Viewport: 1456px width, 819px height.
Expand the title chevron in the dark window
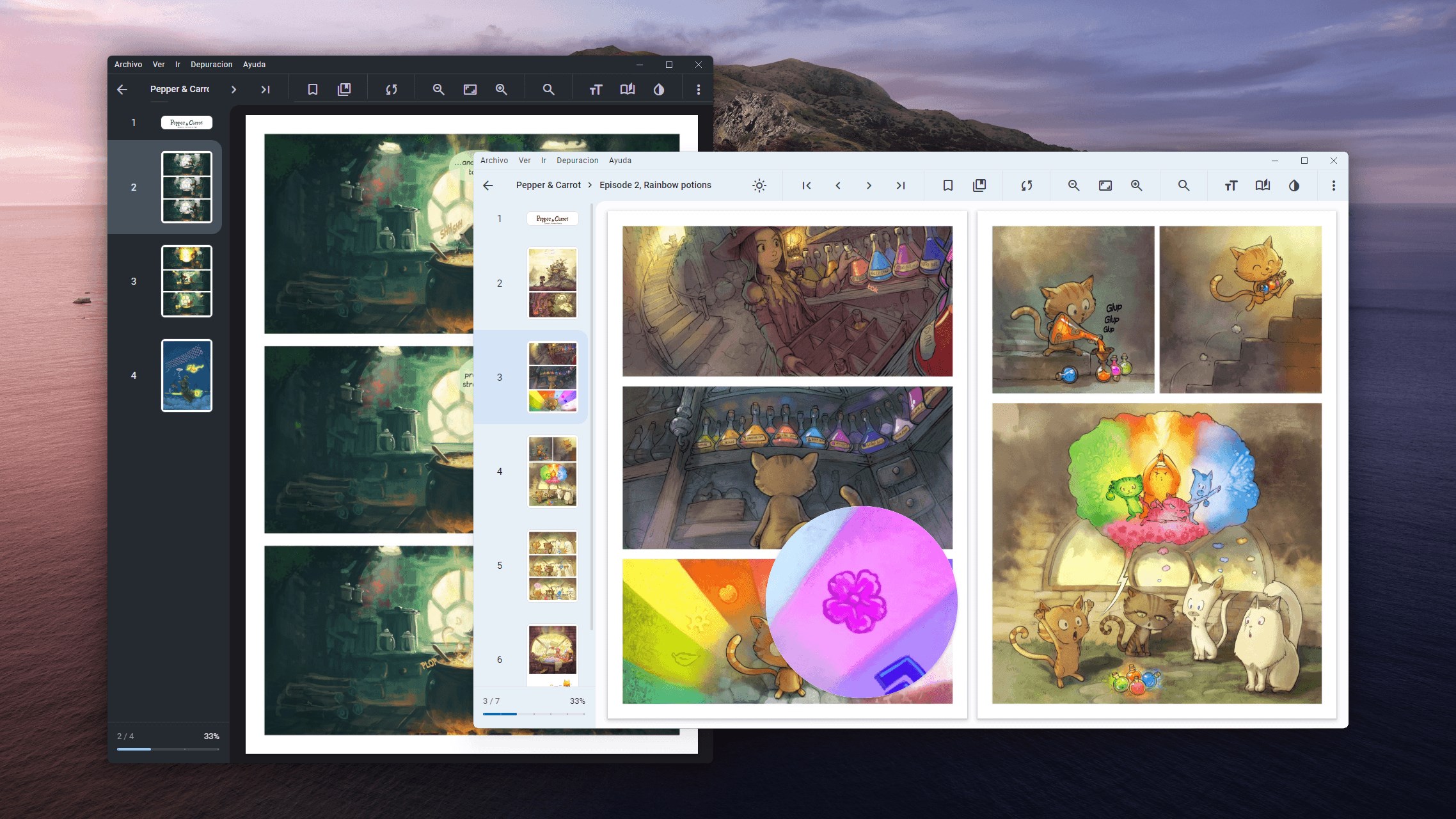(x=234, y=89)
